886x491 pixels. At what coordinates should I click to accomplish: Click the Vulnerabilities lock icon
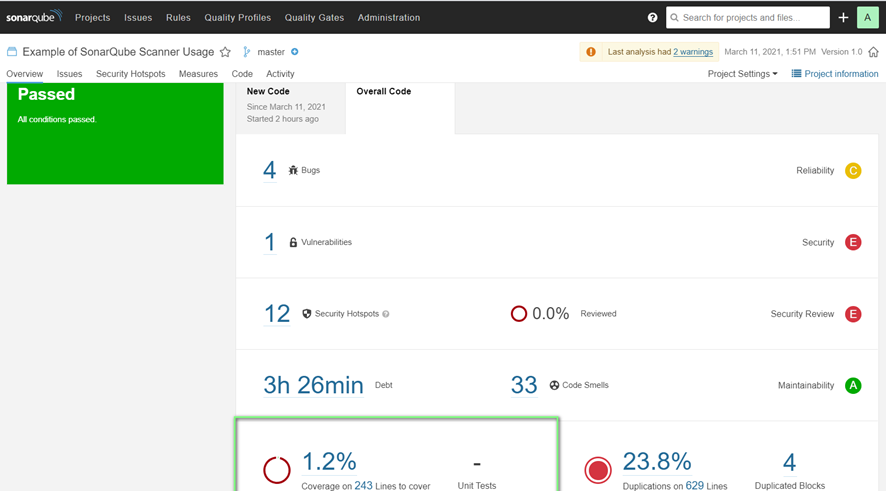[x=293, y=242]
